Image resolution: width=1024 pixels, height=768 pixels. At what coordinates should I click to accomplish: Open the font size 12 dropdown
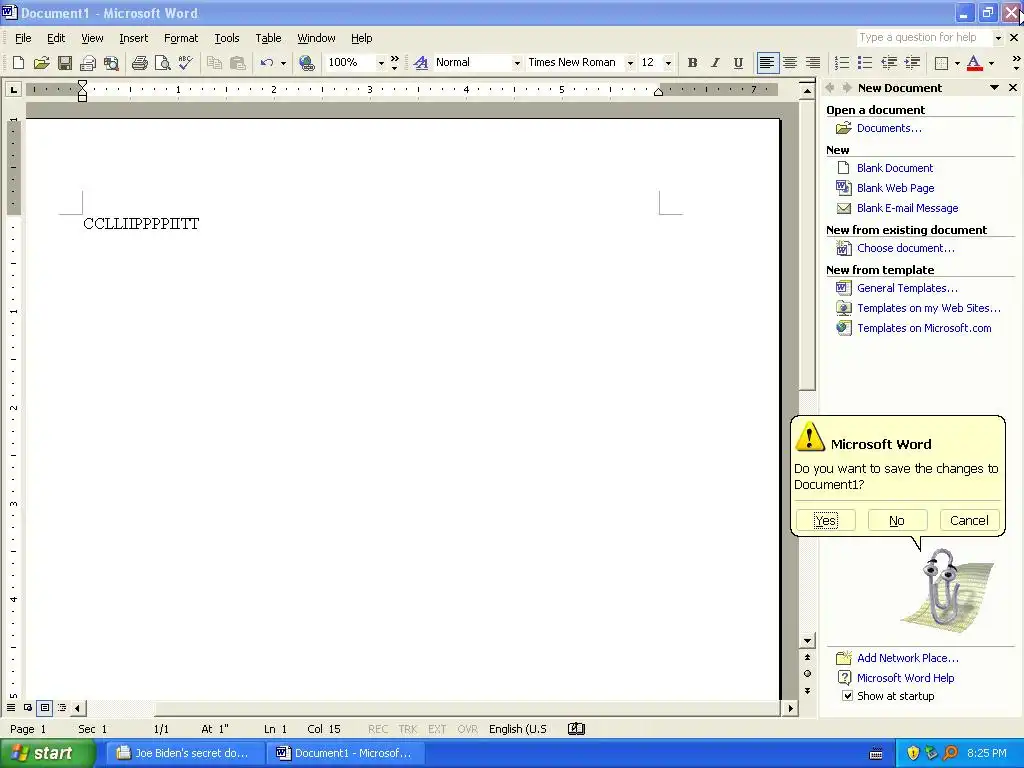(x=667, y=63)
